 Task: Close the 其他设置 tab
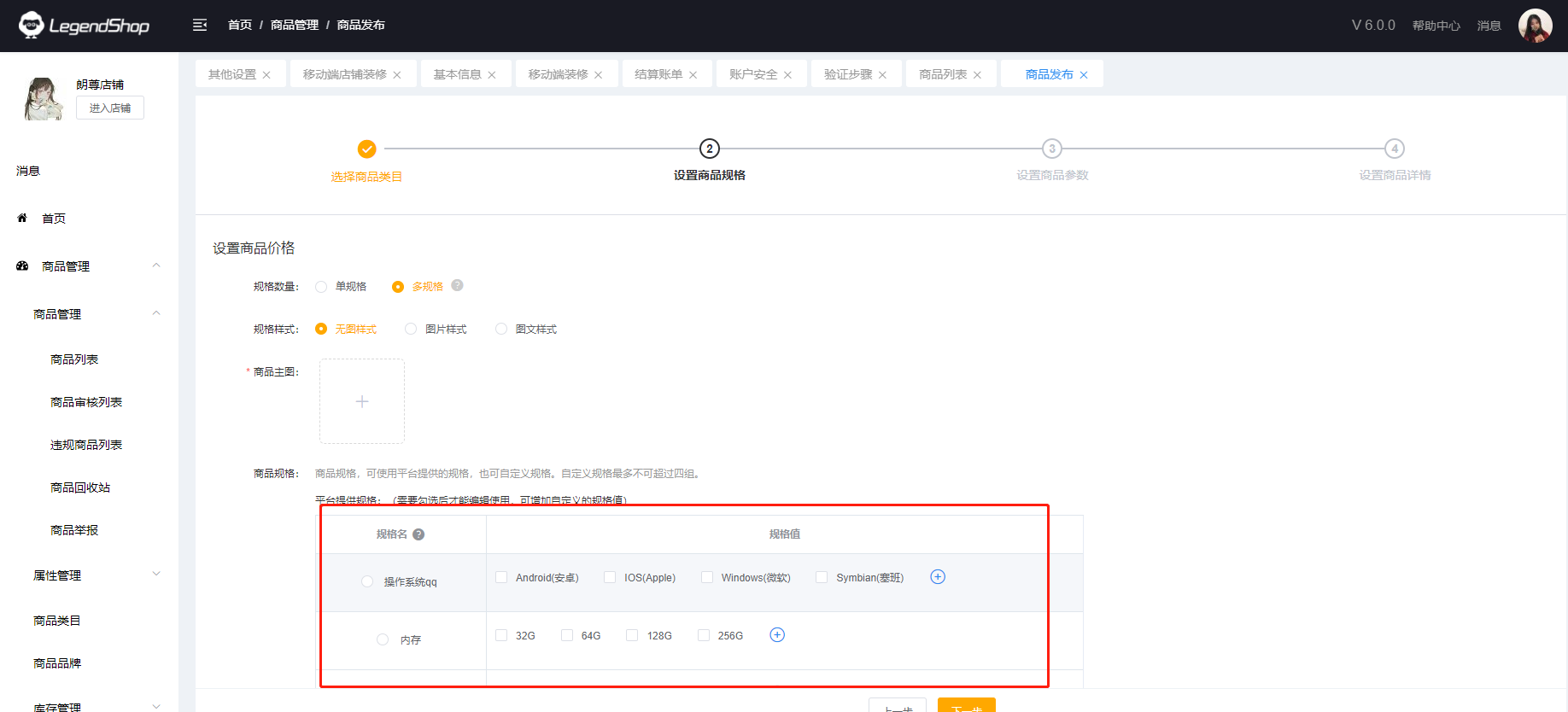point(266,75)
